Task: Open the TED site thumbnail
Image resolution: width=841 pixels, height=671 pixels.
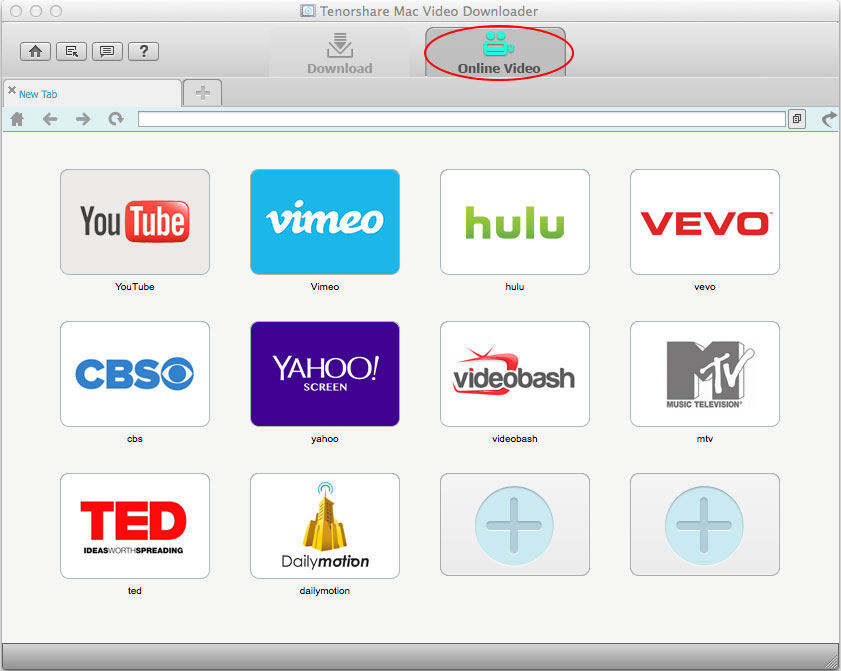Action: click(135, 526)
